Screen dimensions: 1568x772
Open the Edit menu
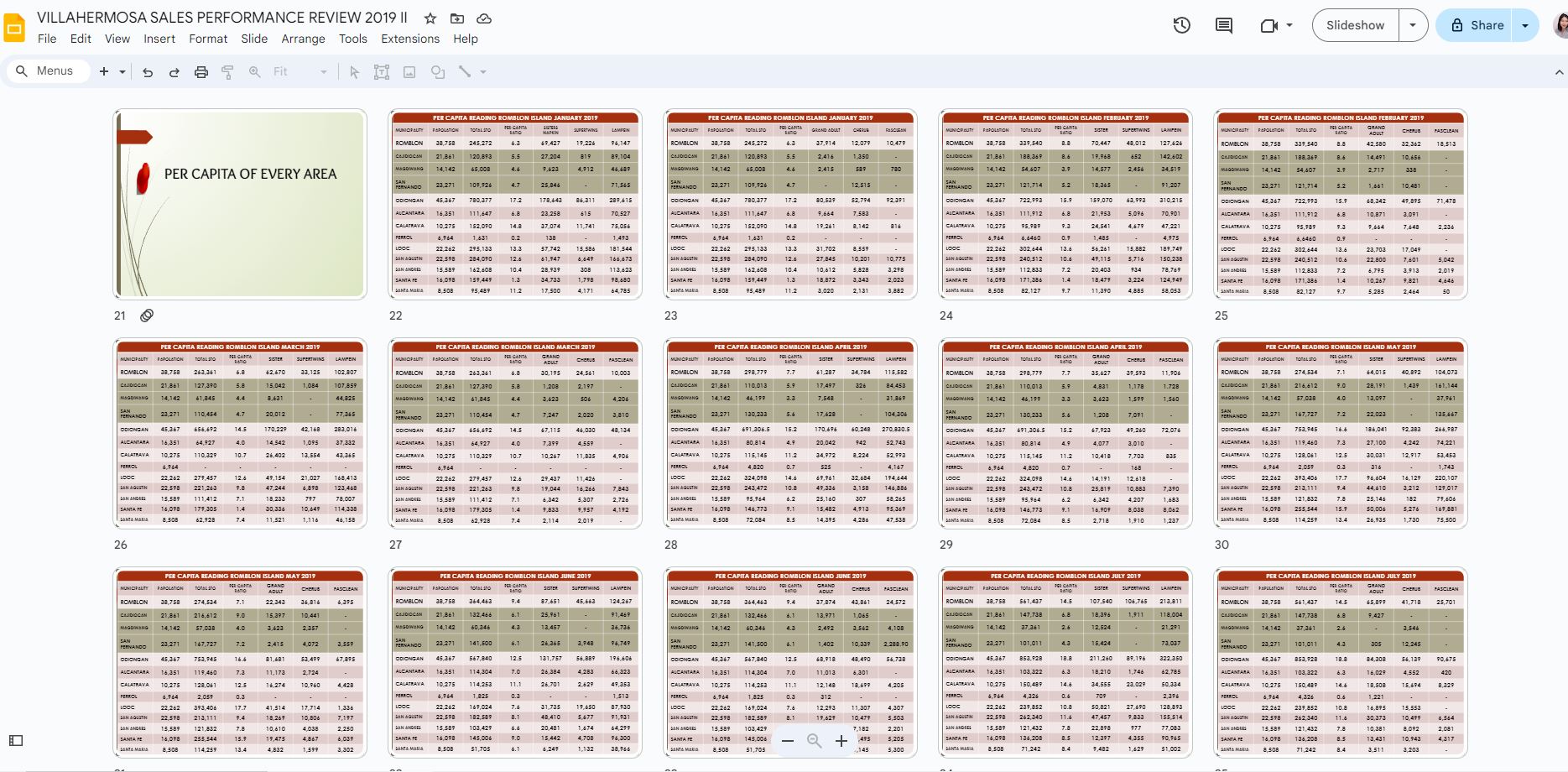click(81, 39)
